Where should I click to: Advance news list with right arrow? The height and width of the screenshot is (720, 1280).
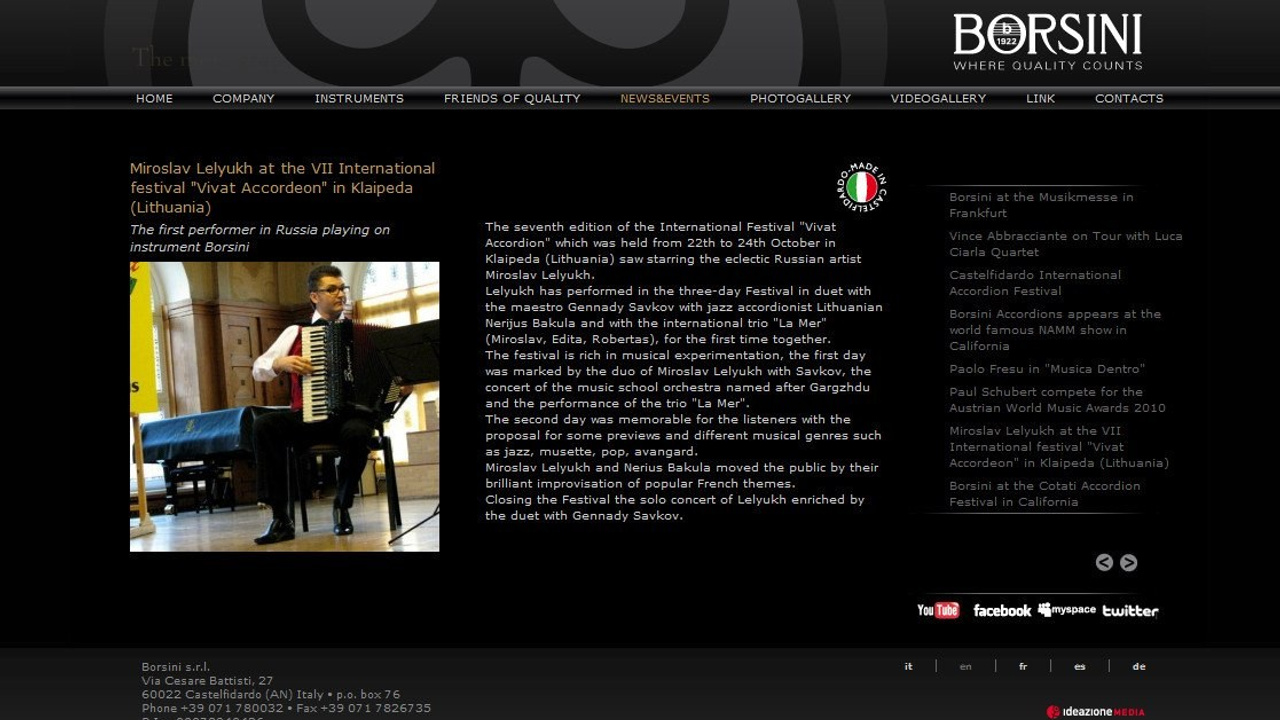point(1128,562)
